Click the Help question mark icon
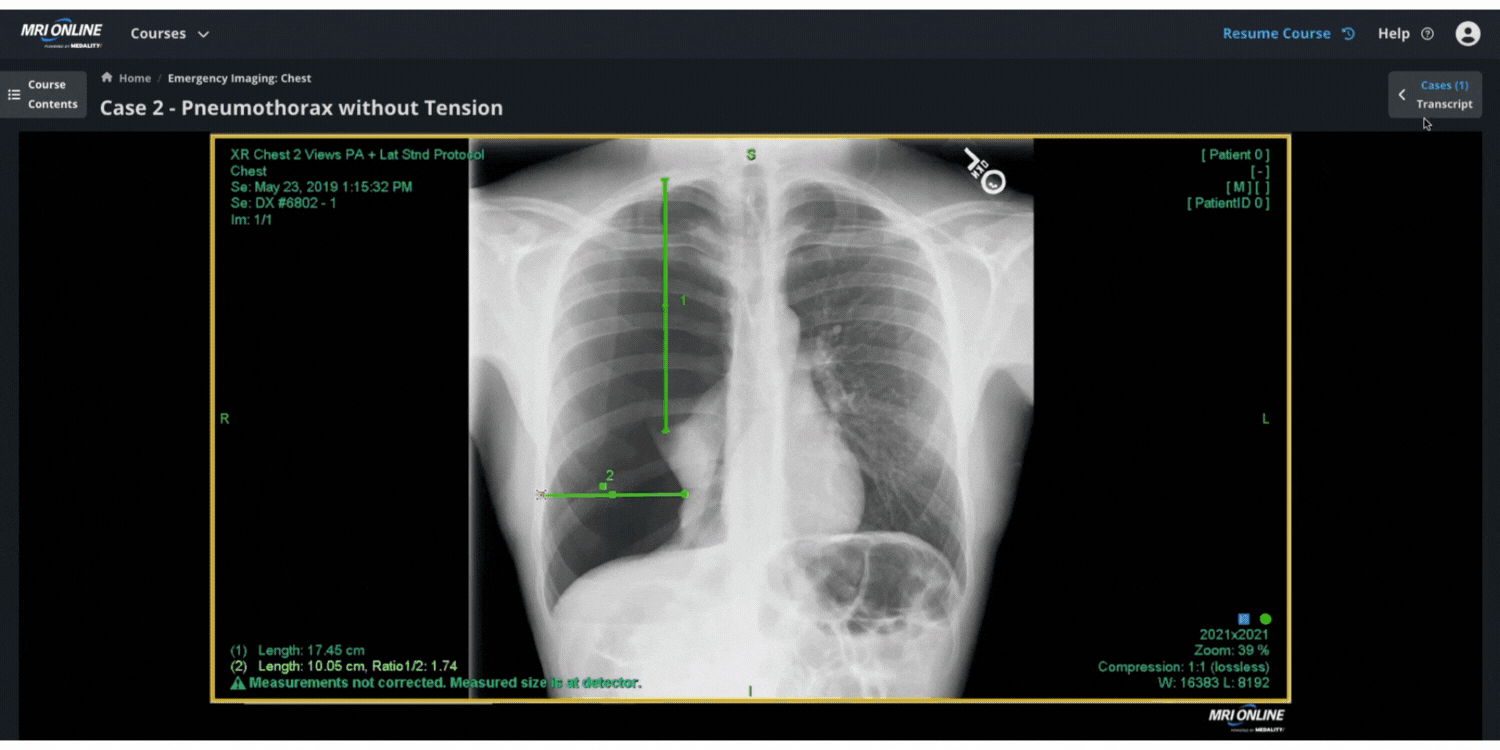The height and width of the screenshot is (750, 1500). pyautogui.click(x=1427, y=34)
